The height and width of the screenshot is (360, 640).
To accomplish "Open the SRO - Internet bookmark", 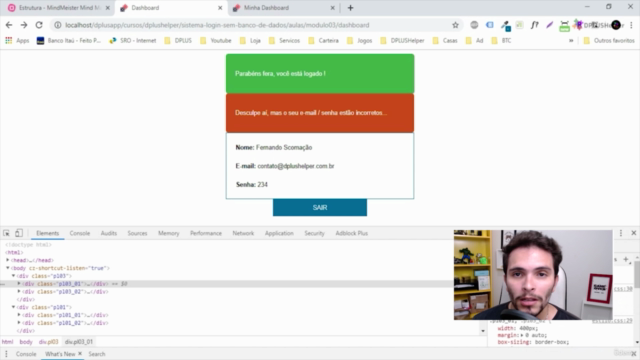I will coord(133,40).
